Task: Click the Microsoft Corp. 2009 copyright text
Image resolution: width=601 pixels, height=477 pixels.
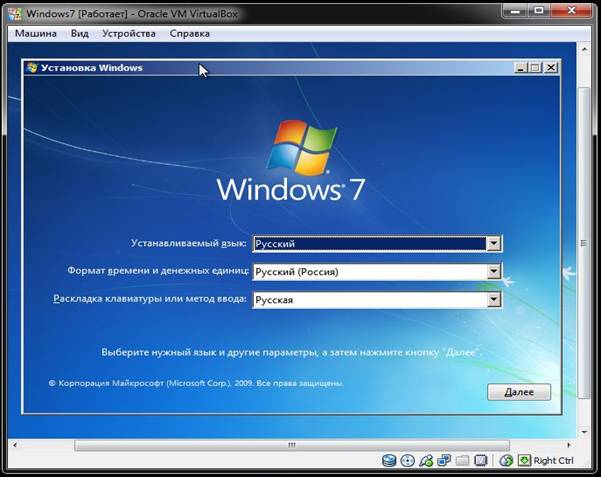Action: click(x=196, y=383)
